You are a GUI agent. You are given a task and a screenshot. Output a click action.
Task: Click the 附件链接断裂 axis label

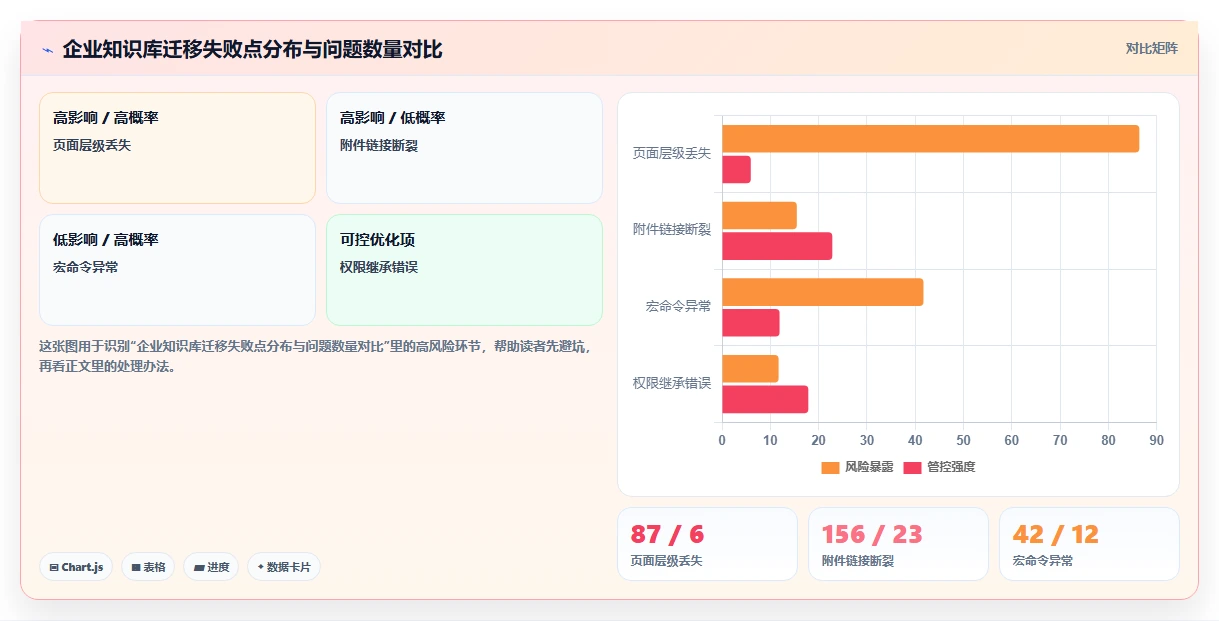tap(671, 230)
